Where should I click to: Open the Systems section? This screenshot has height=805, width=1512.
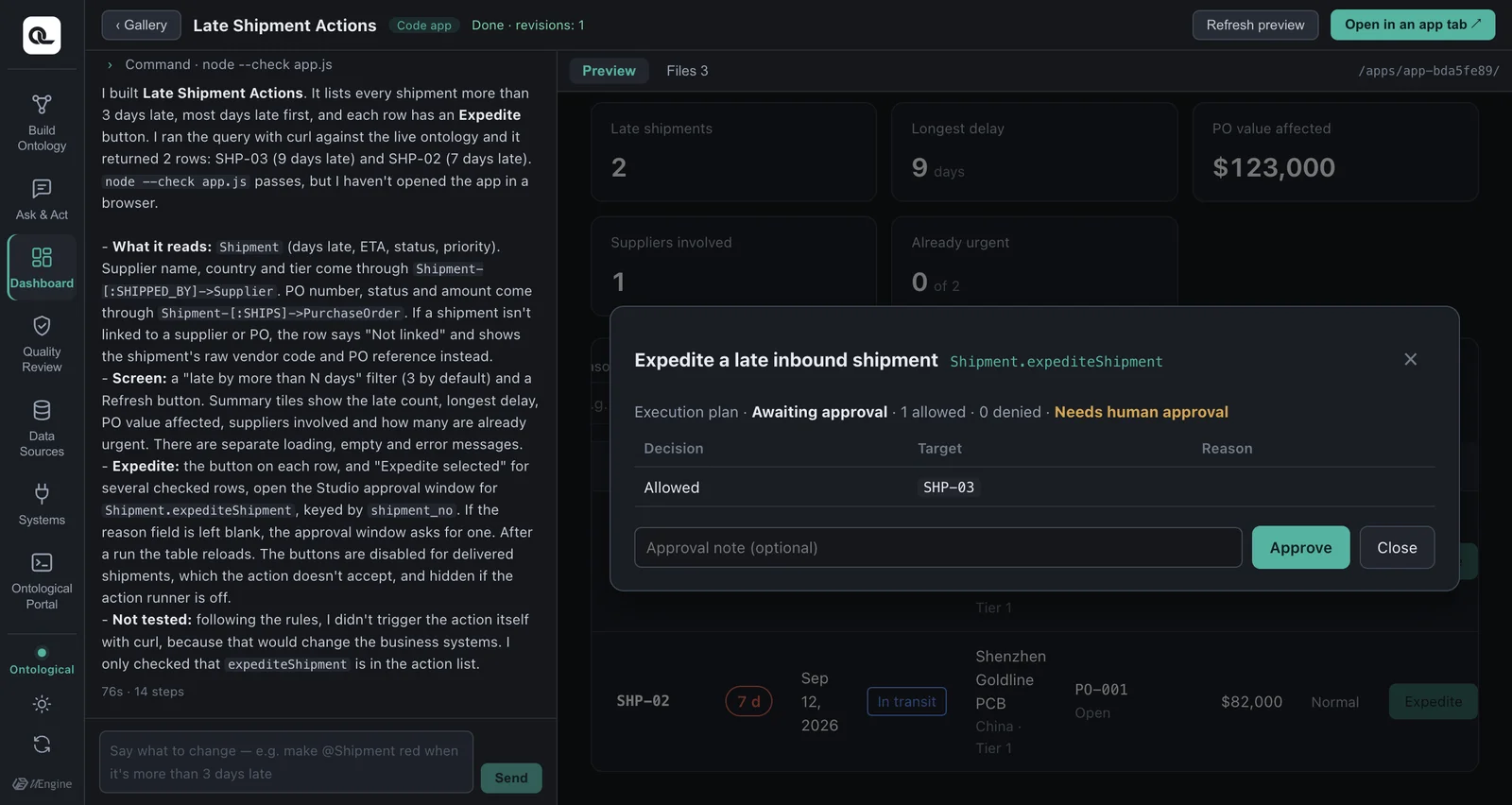(42, 505)
